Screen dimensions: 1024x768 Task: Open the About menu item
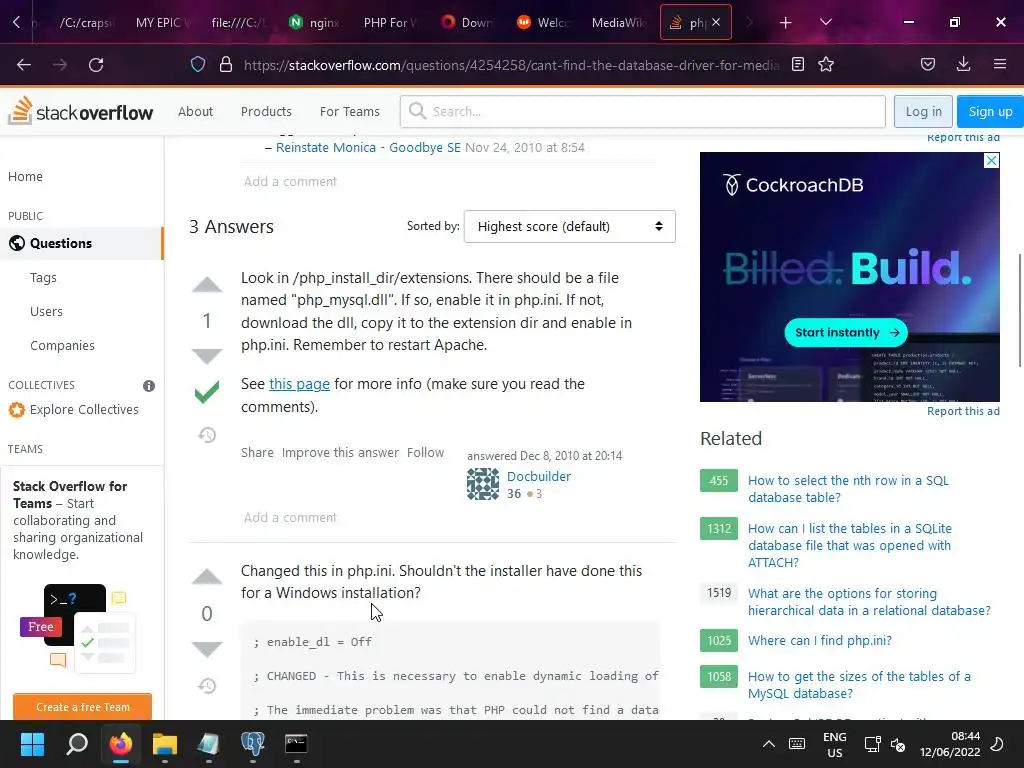(195, 112)
